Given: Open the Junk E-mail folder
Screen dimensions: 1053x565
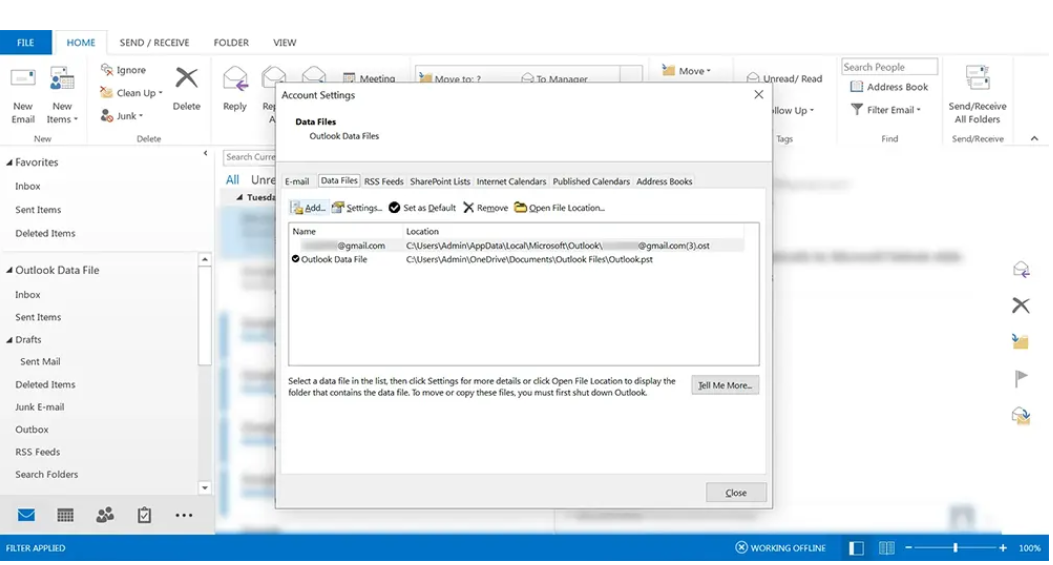Looking at the screenshot, I should tap(40, 407).
